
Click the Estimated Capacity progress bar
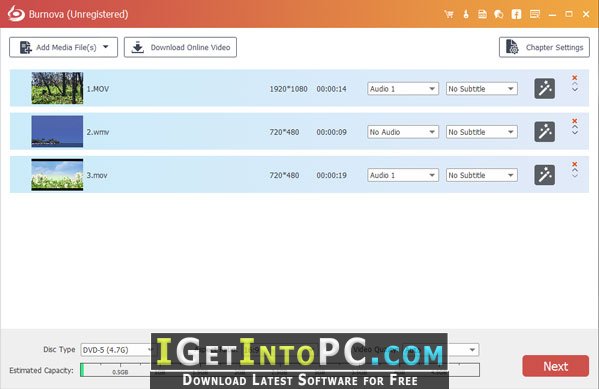(280, 370)
